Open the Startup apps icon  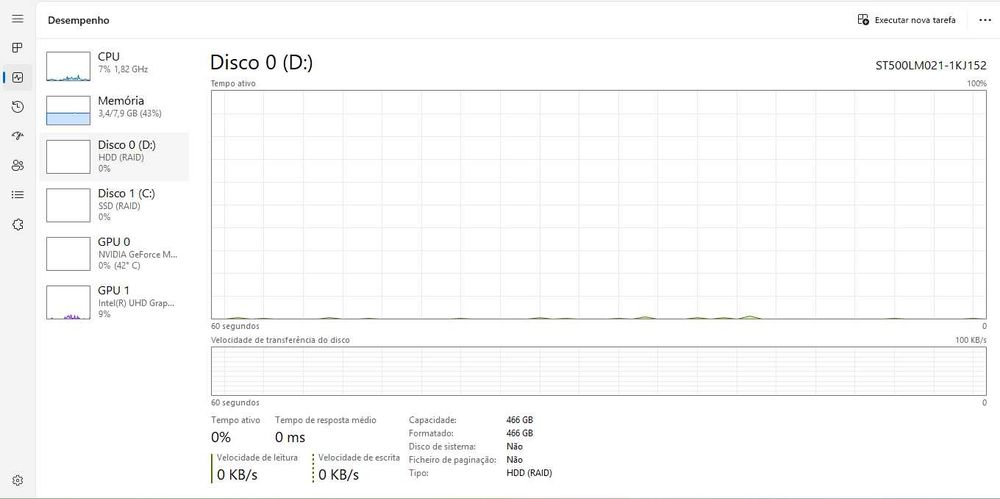point(18,136)
